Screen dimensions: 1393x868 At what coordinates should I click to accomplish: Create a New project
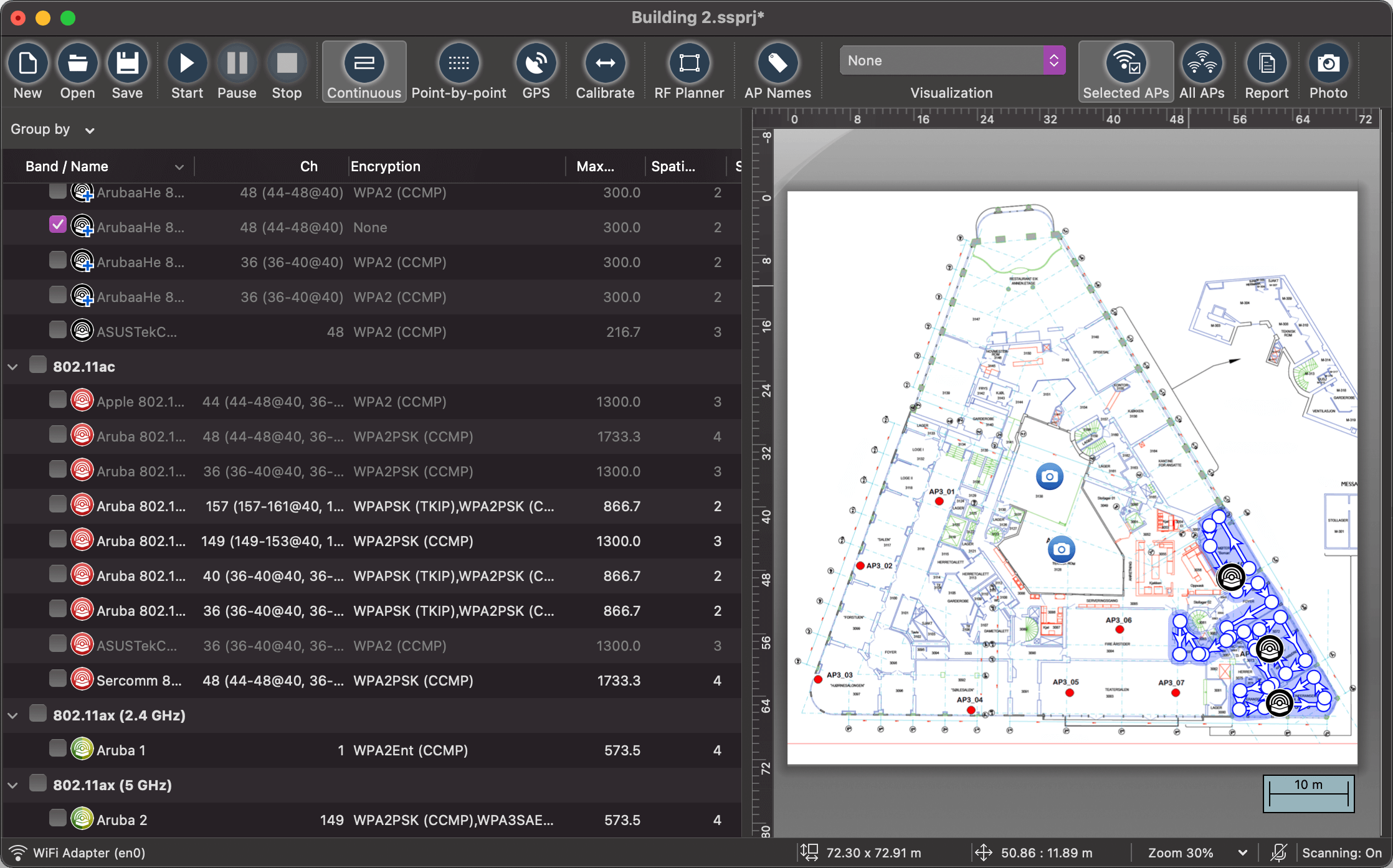(x=28, y=70)
